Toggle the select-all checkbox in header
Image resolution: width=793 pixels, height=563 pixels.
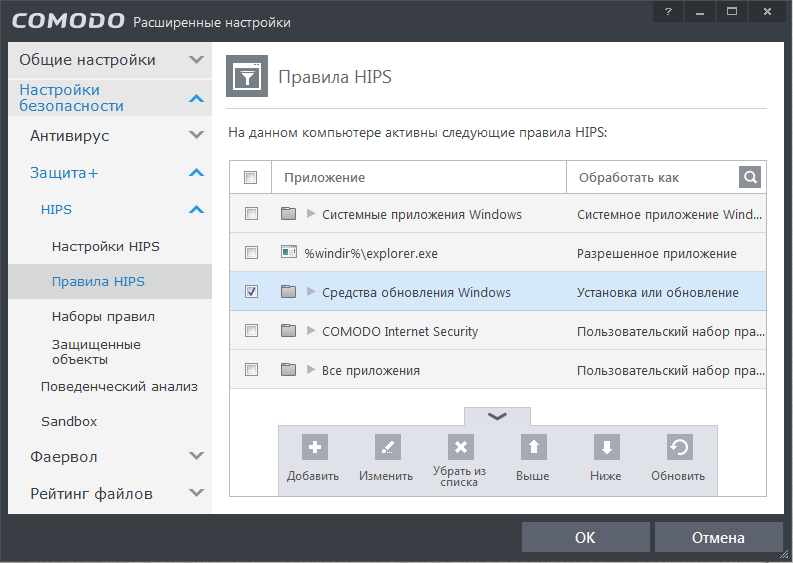pyautogui.click(x=251, y=177)
